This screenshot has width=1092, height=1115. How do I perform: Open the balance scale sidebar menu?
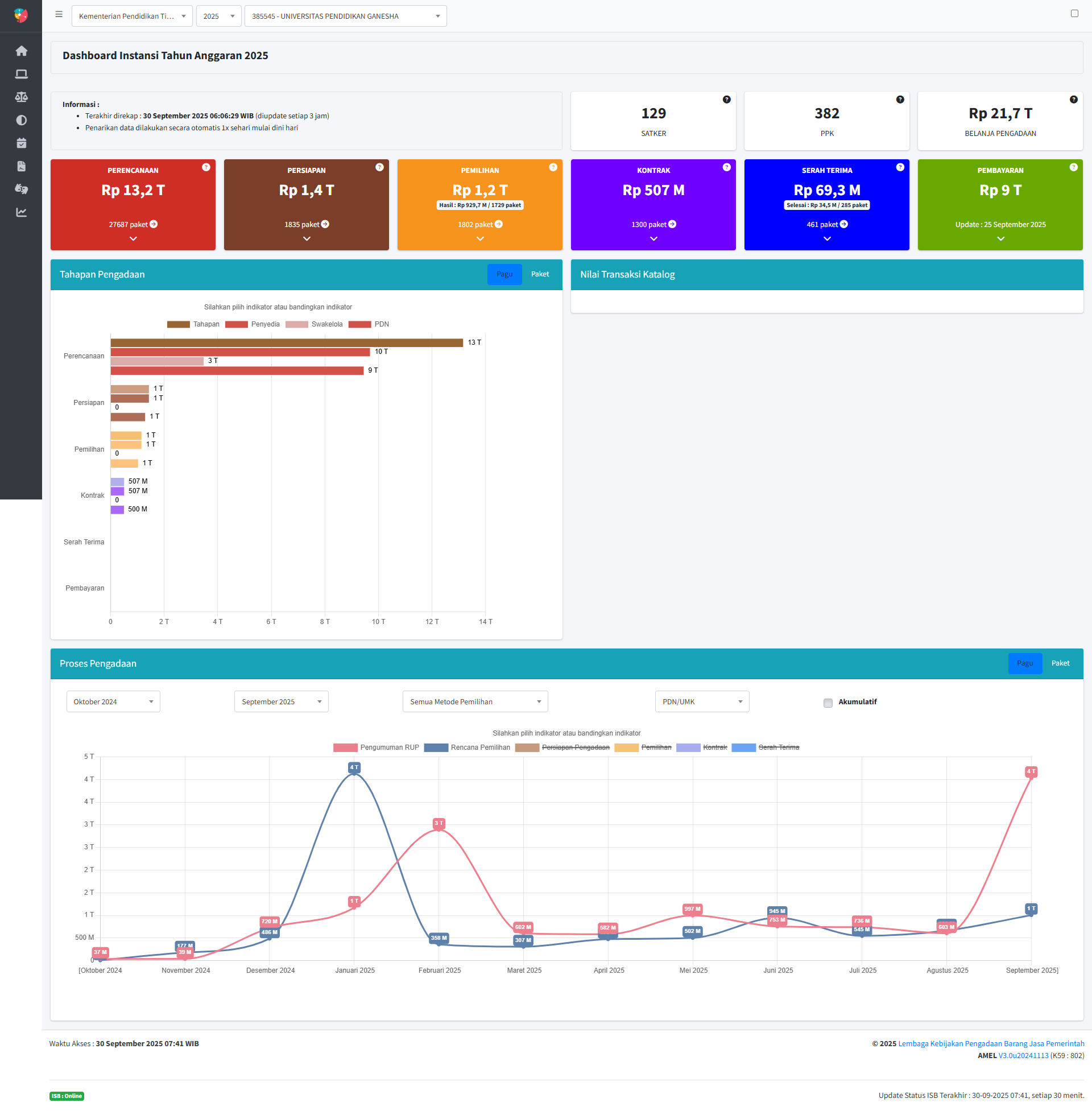point(21,97)
